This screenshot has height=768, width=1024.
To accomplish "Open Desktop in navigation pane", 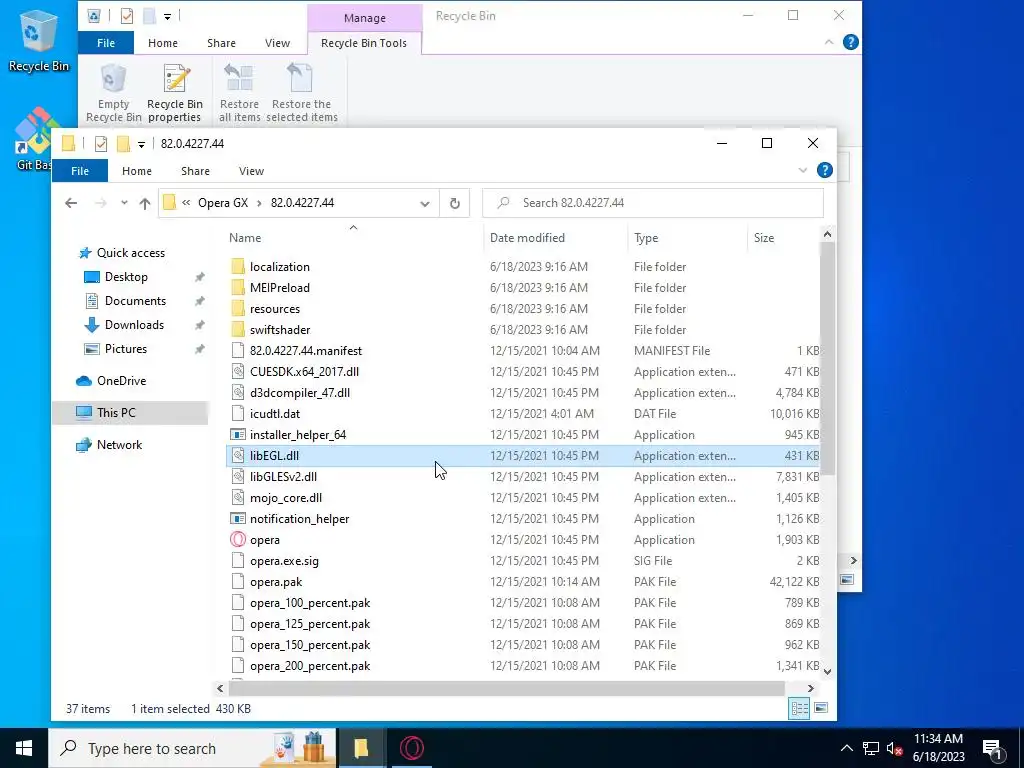I will (x=126, y=278).
